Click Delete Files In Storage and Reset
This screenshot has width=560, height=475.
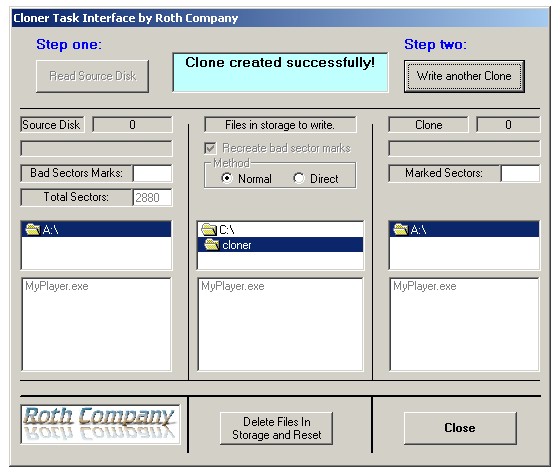pyautogui.click(x=276, y=428)
